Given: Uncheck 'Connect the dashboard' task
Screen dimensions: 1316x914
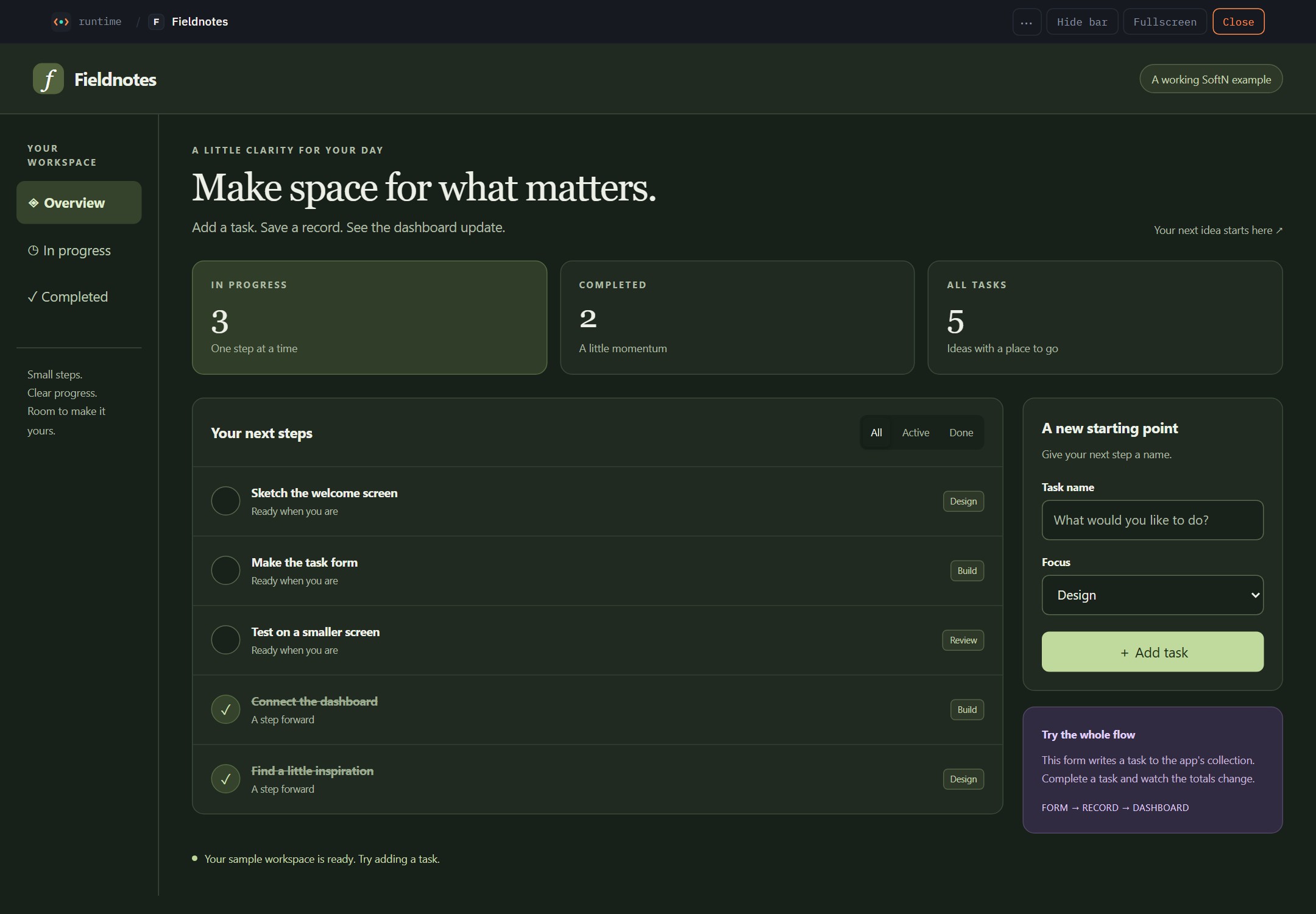Looking at the screenshot, I should [x=225, y=709].
